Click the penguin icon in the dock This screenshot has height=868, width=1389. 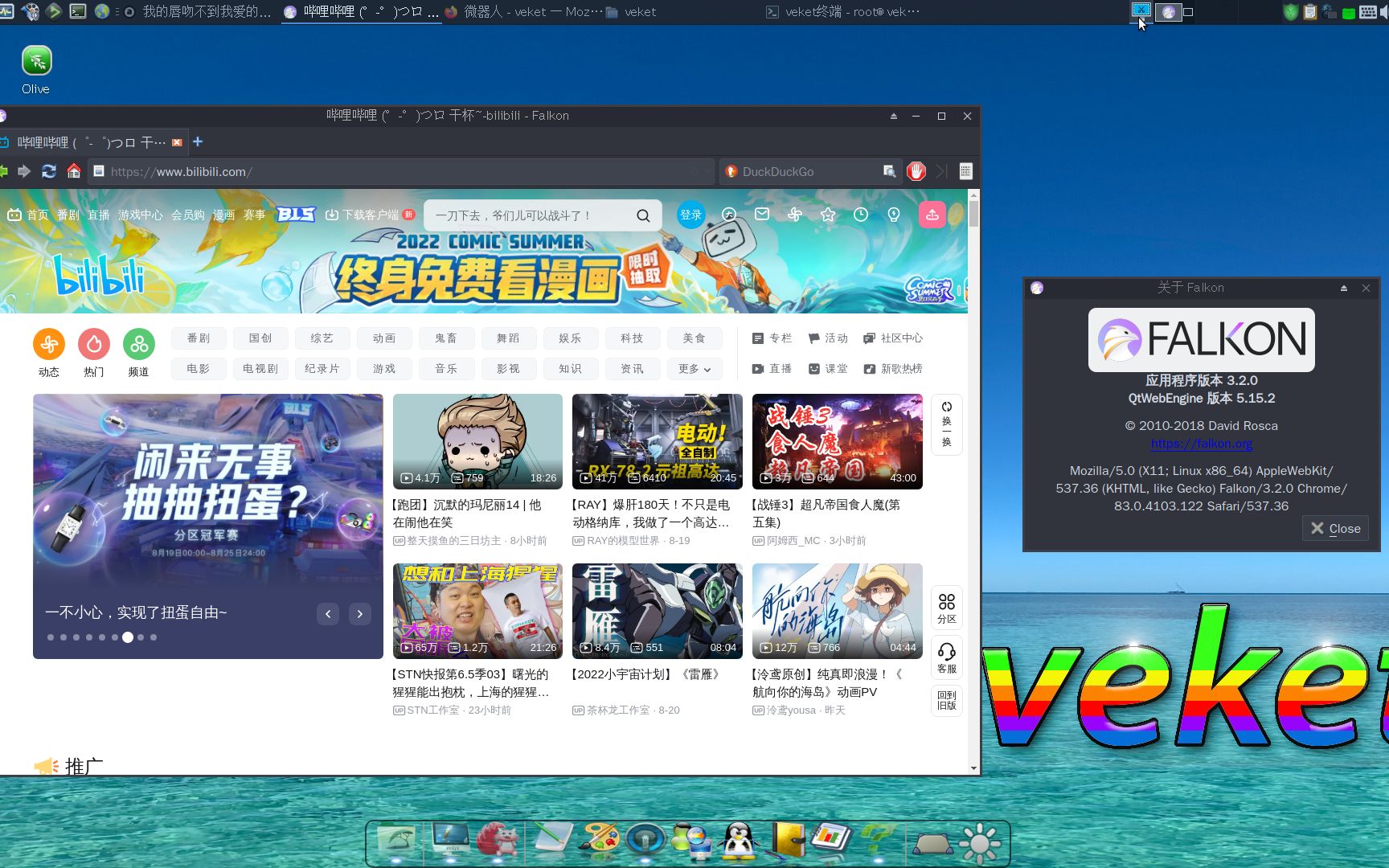click(x=738, y=841)
